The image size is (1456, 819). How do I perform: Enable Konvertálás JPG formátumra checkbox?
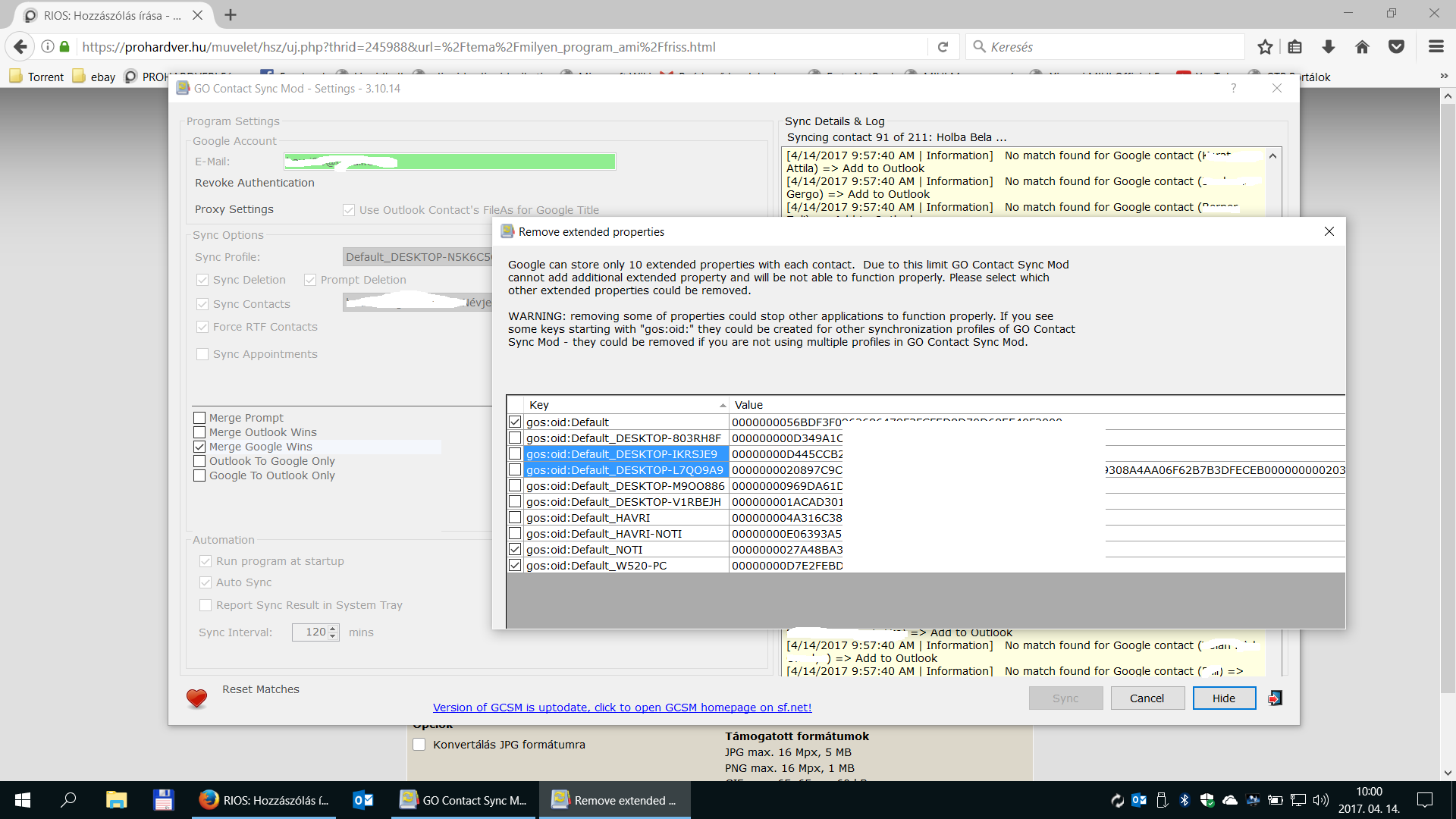pos(419,745)
